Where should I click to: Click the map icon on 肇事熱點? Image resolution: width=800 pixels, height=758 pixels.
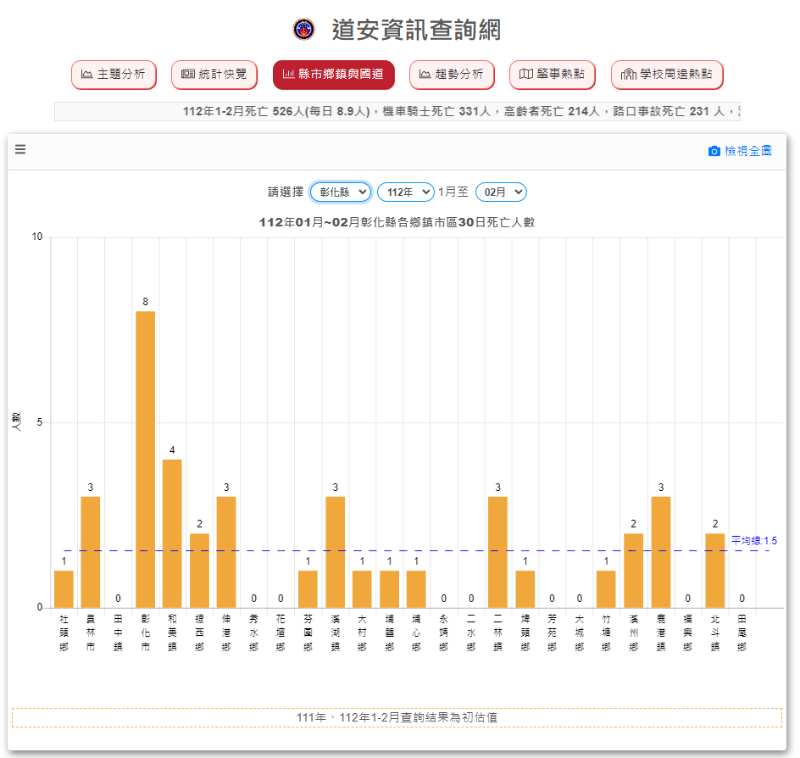(526, 74)
